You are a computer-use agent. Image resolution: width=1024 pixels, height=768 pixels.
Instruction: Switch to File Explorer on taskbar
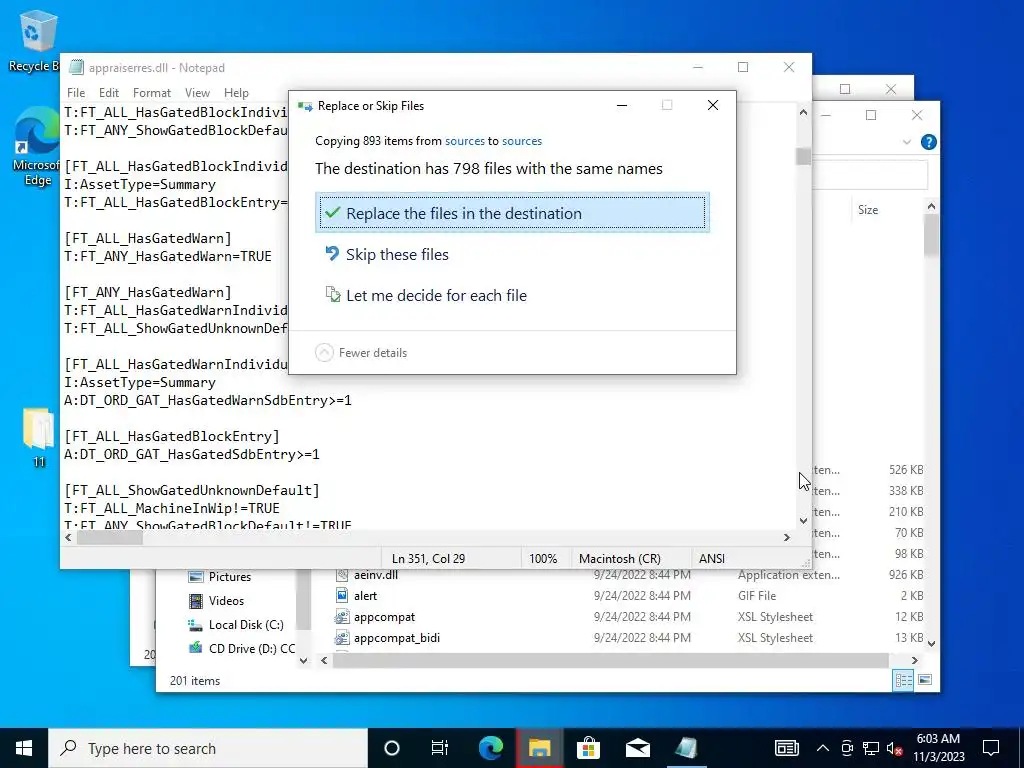pyautogui.click(x=539, y=748)
